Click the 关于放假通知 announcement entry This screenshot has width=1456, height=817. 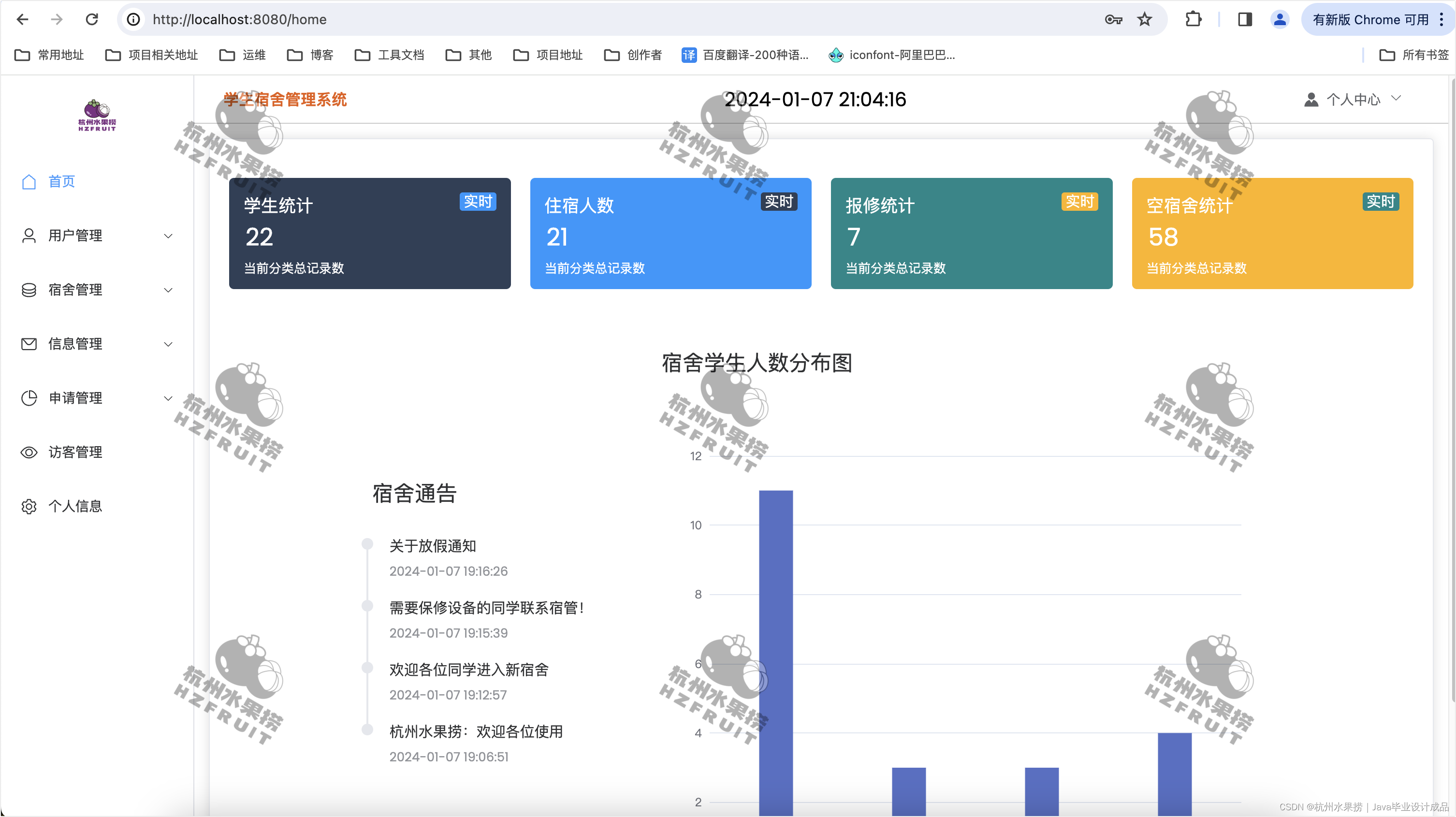(432, 546)
